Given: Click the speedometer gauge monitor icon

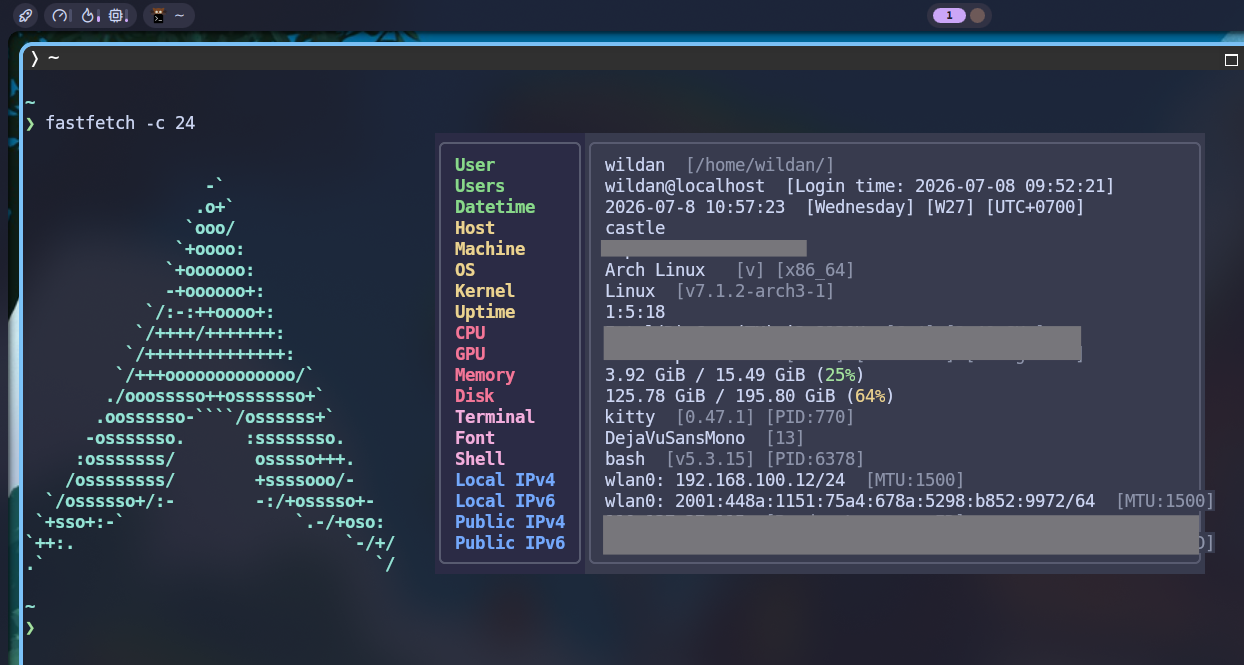Looking at the screenshot, I should coord(61,15).
